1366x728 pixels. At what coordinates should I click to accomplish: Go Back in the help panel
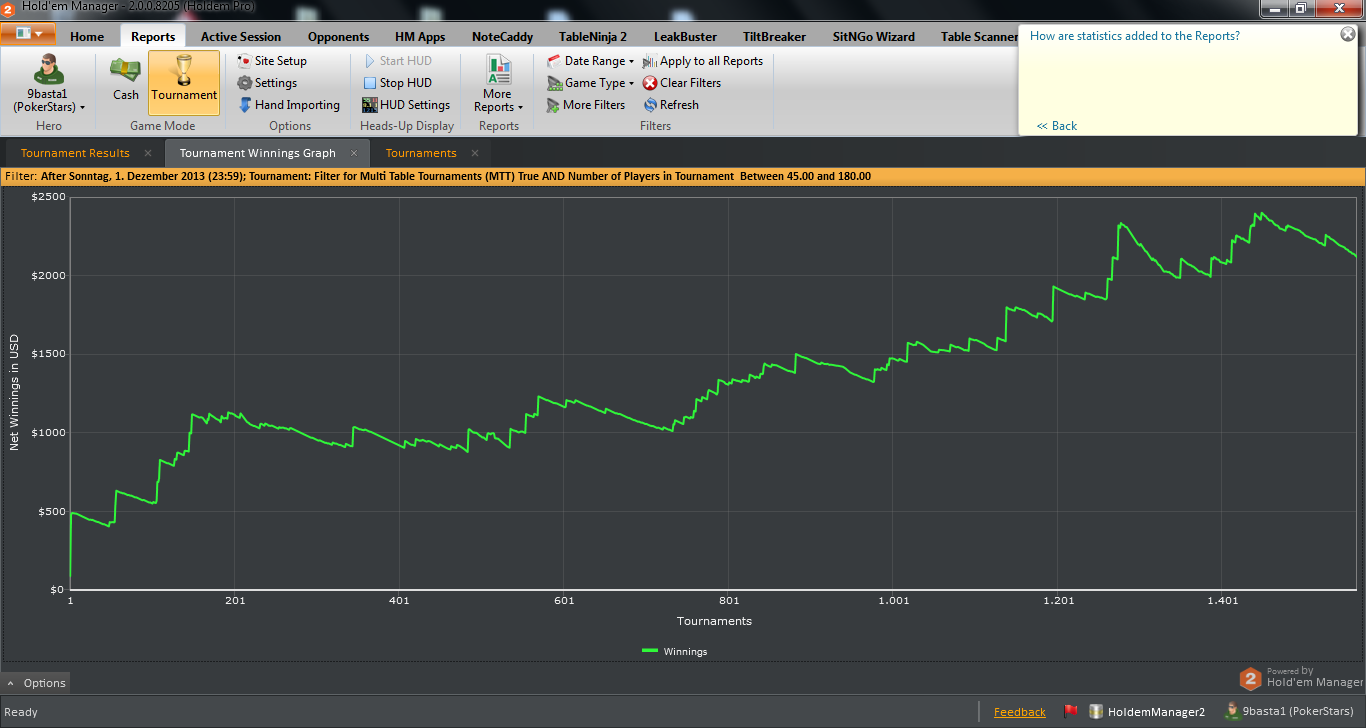coord(1057,126)
